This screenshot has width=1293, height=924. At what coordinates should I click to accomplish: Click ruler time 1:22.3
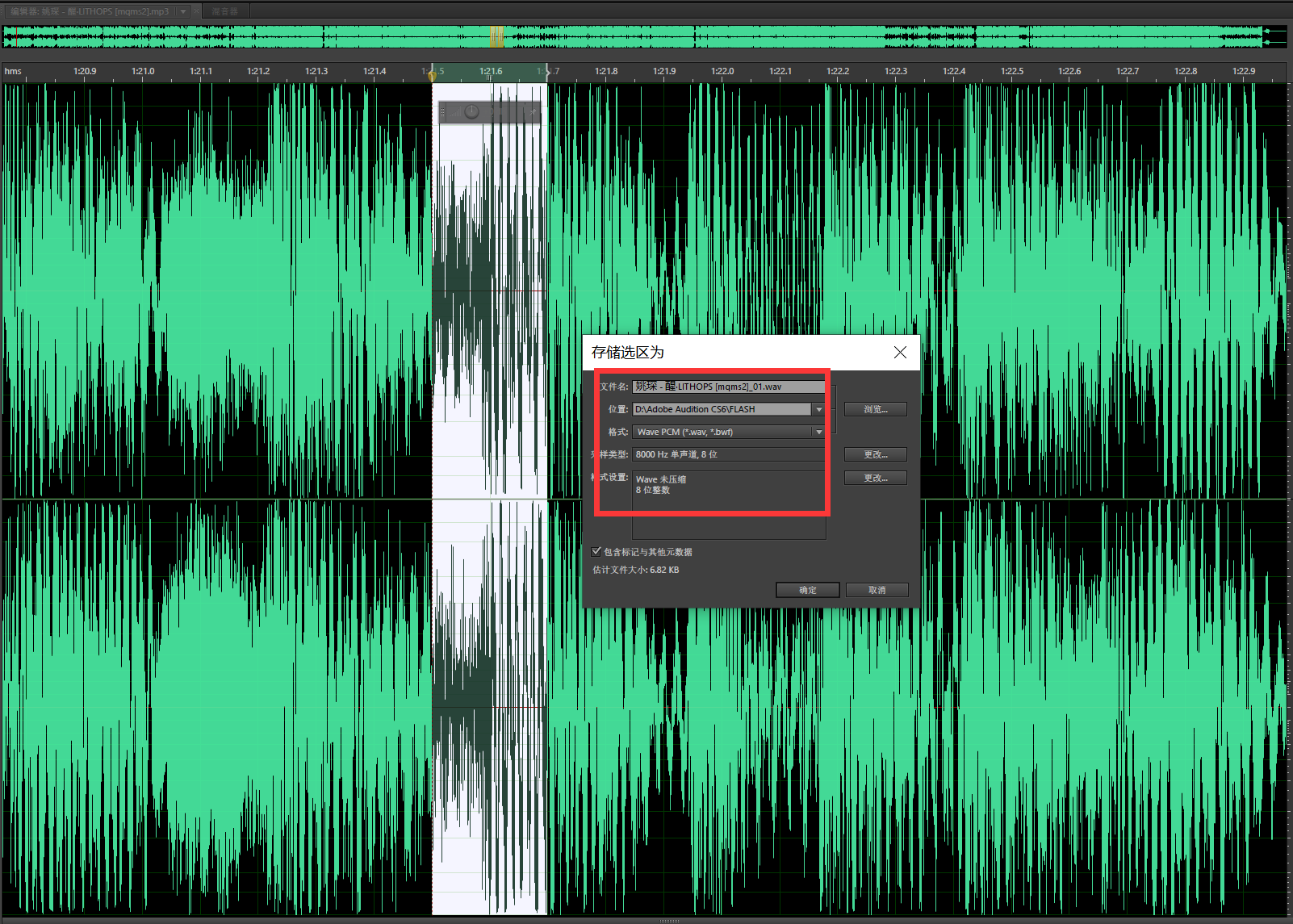click(x=896, y=71)
